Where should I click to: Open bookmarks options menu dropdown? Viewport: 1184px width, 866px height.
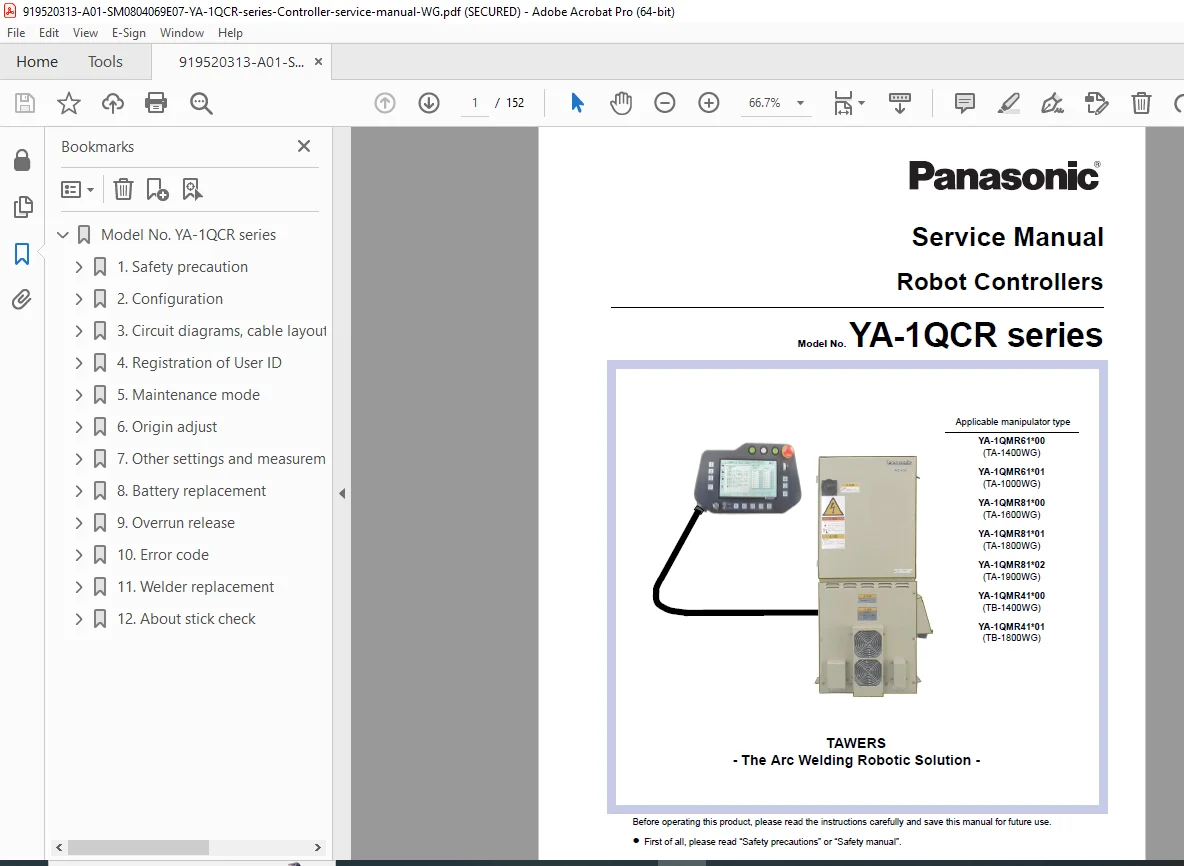[x=78, y=189]
